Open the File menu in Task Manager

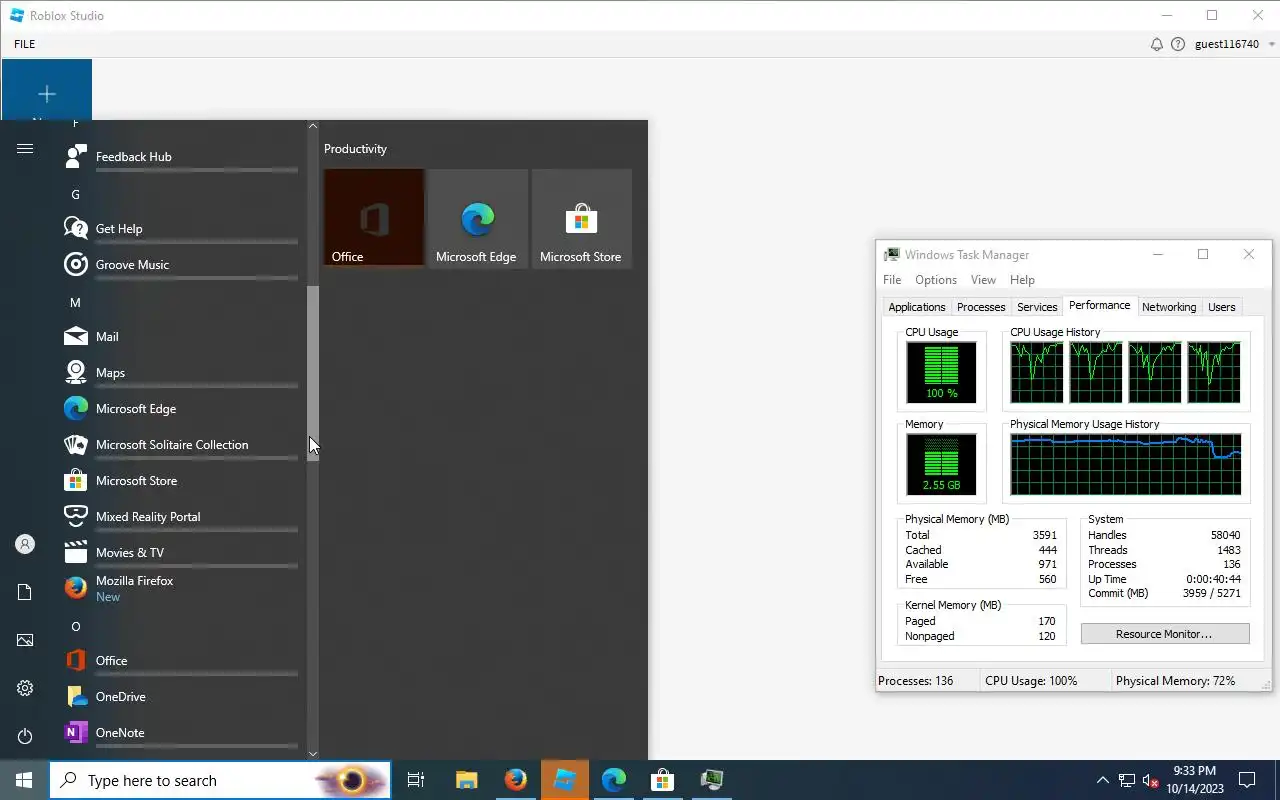click(892, 280)
